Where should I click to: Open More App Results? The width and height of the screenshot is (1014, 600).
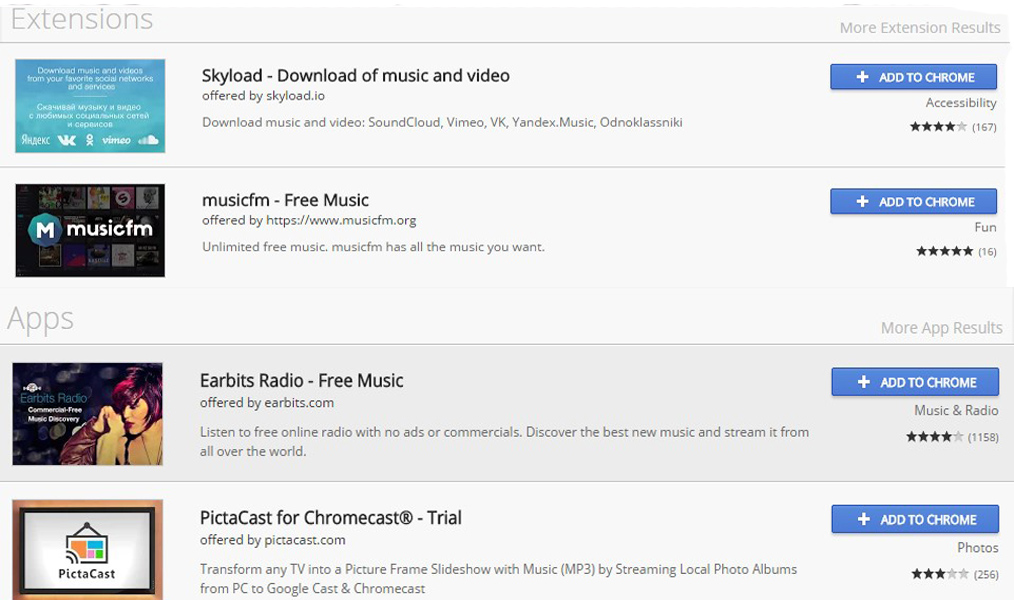(941, 327)
